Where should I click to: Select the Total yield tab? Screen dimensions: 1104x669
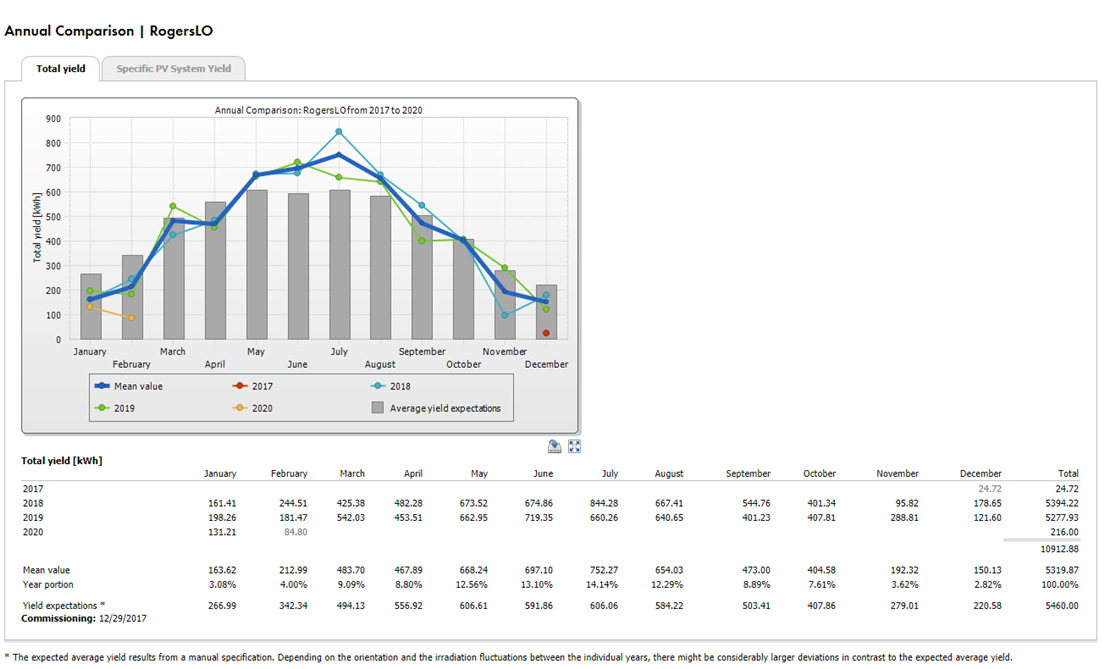coord(61,69)
